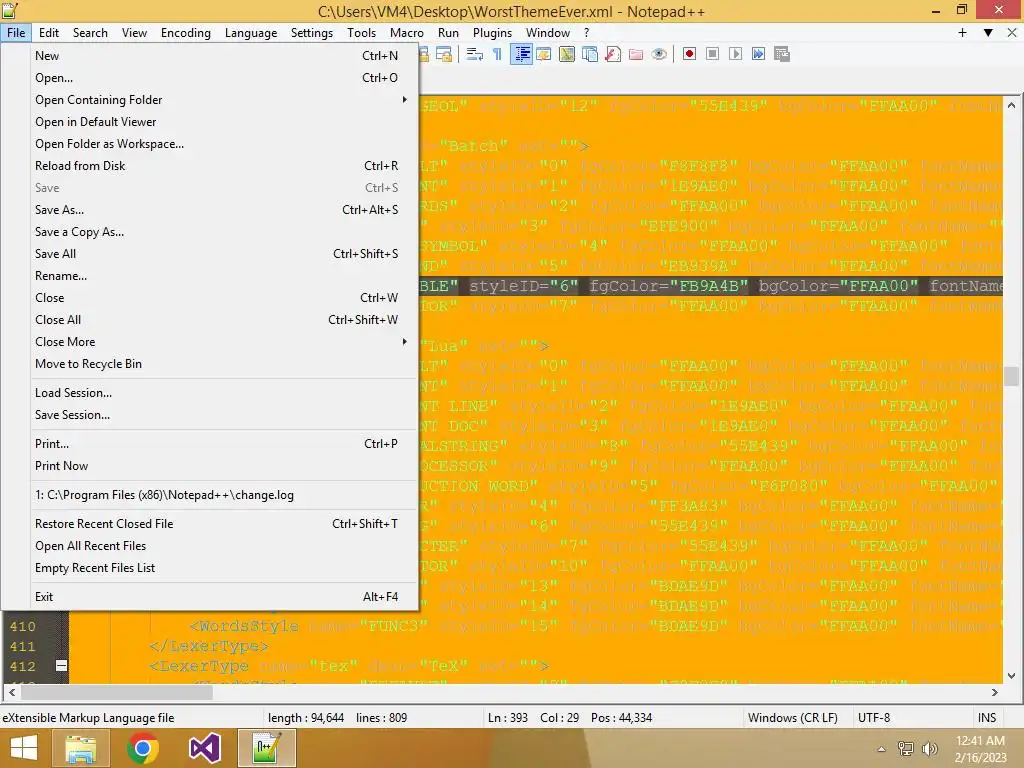
Task: Click the INS status bar indicator
Action: [987, 718]
